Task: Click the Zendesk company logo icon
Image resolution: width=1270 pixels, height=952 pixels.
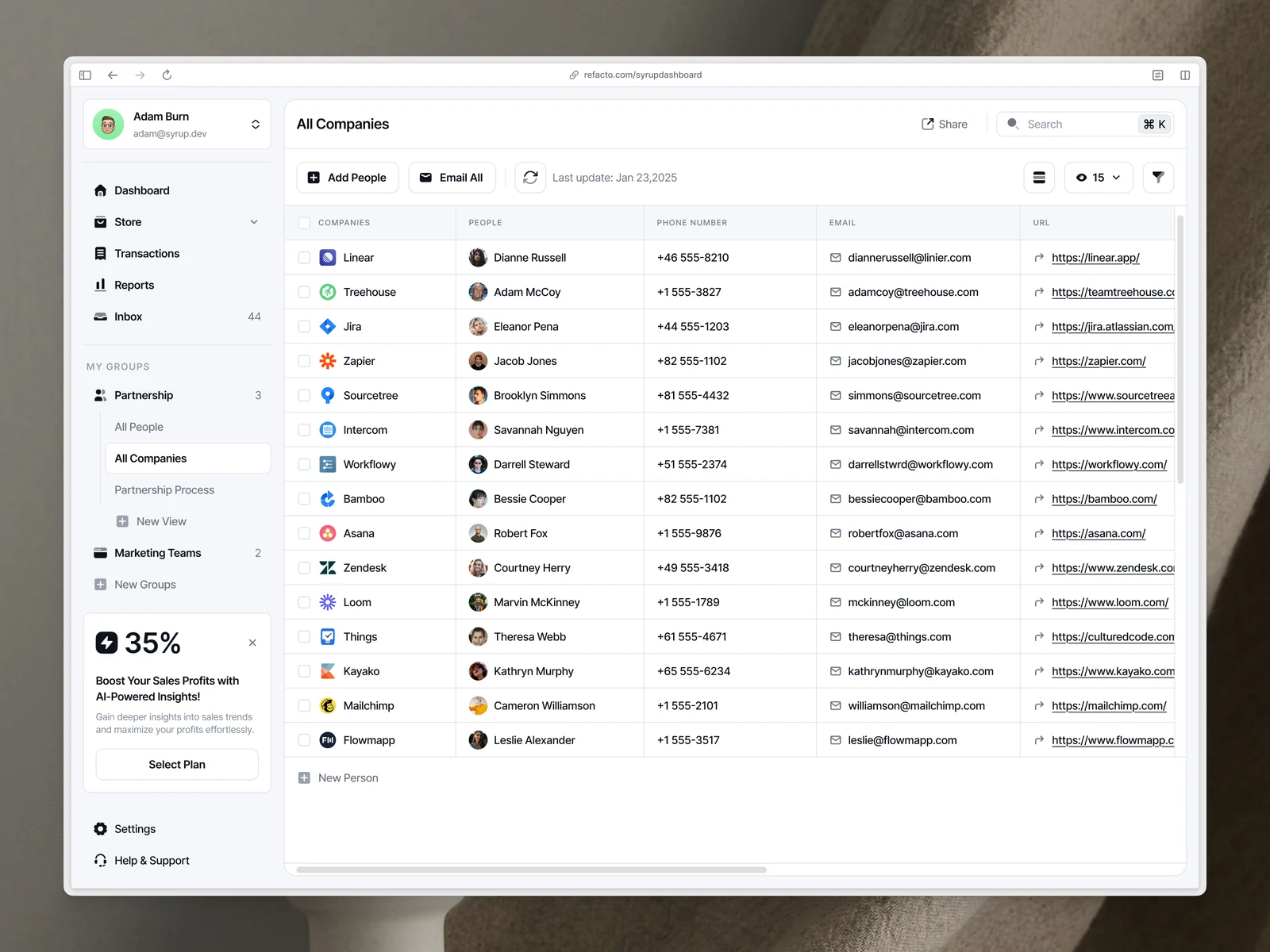Action: 328,568
